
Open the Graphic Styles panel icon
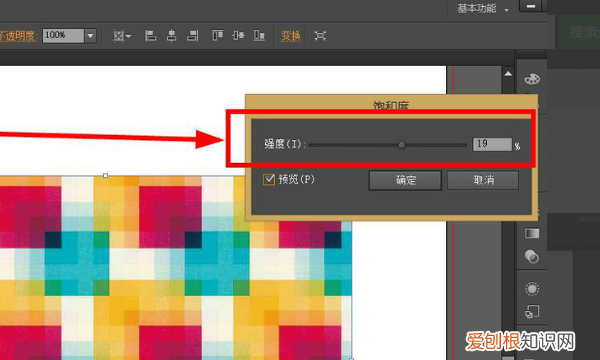[x=532, y=312]
